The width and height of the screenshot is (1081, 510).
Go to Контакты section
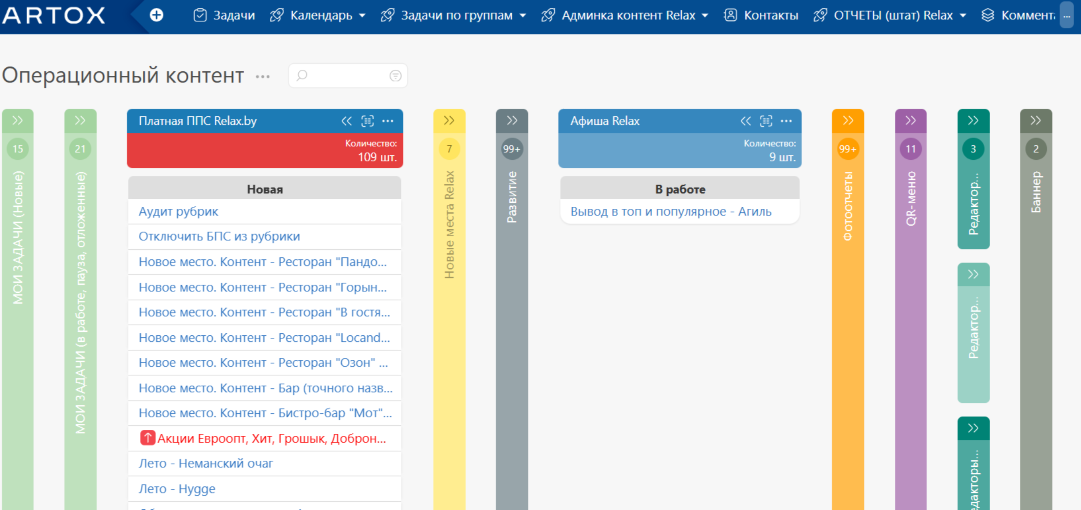pyautogui.click(x=762, y=15)
